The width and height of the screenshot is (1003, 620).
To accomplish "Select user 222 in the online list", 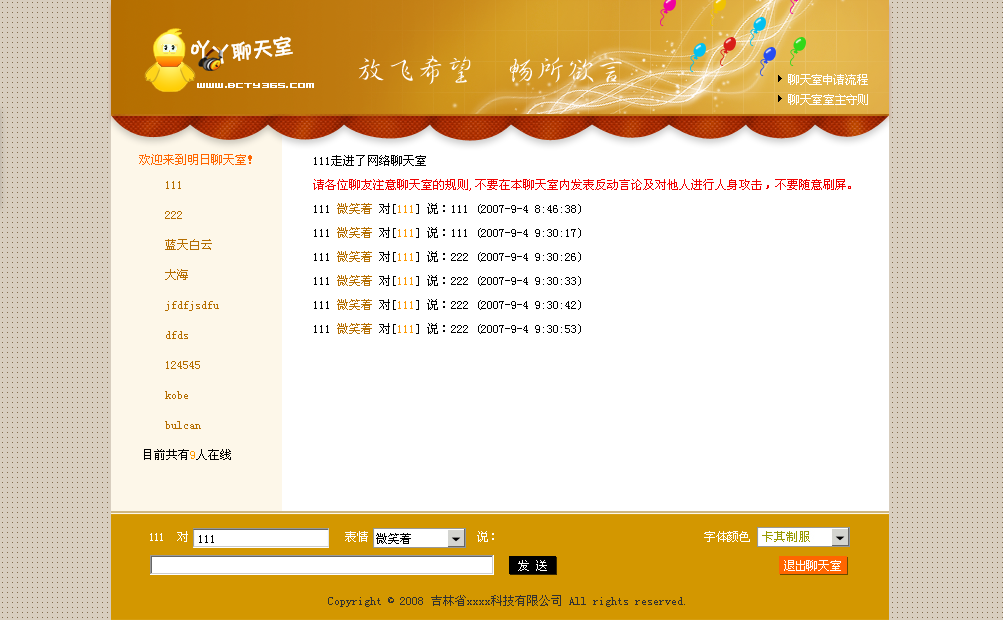I will point(174,216).
